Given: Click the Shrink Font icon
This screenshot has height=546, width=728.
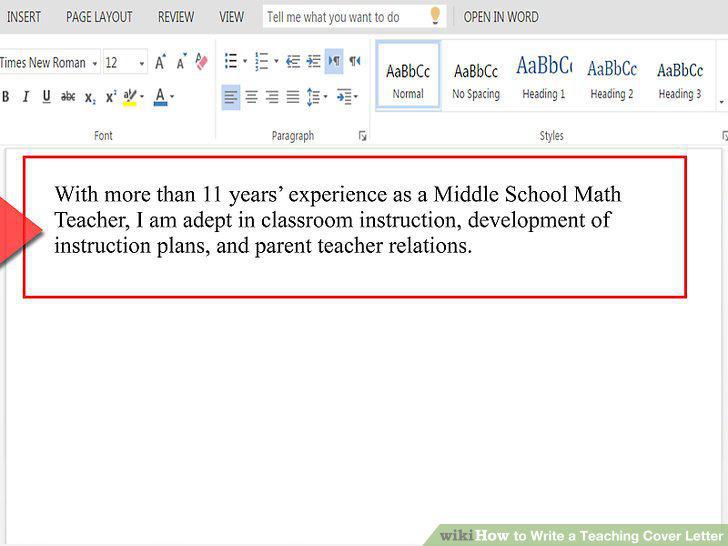Looking at the screenshot, I should point(181,61).
